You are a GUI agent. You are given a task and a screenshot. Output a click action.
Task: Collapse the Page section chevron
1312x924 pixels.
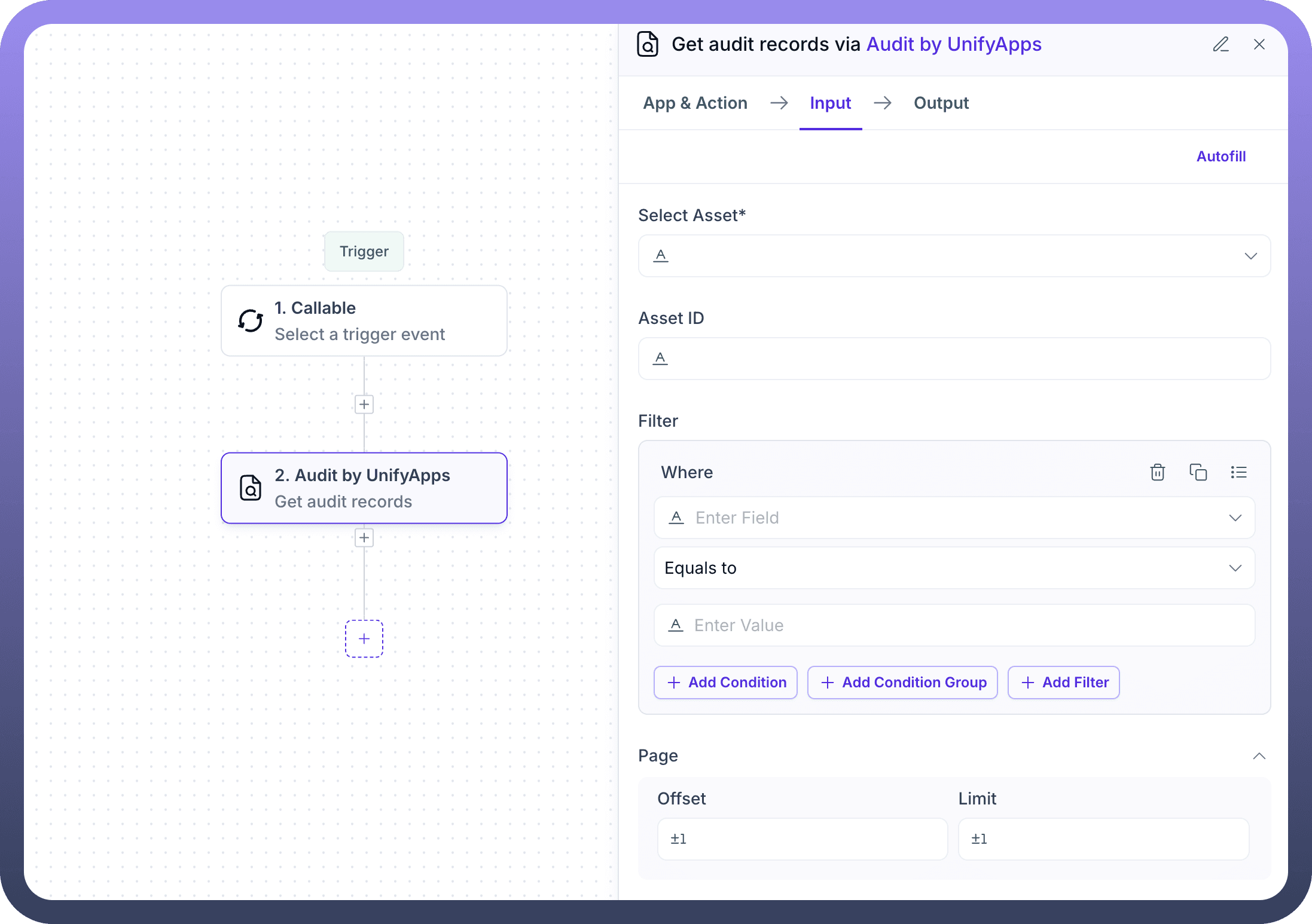pyautogui.click(x=1259, y=756)
